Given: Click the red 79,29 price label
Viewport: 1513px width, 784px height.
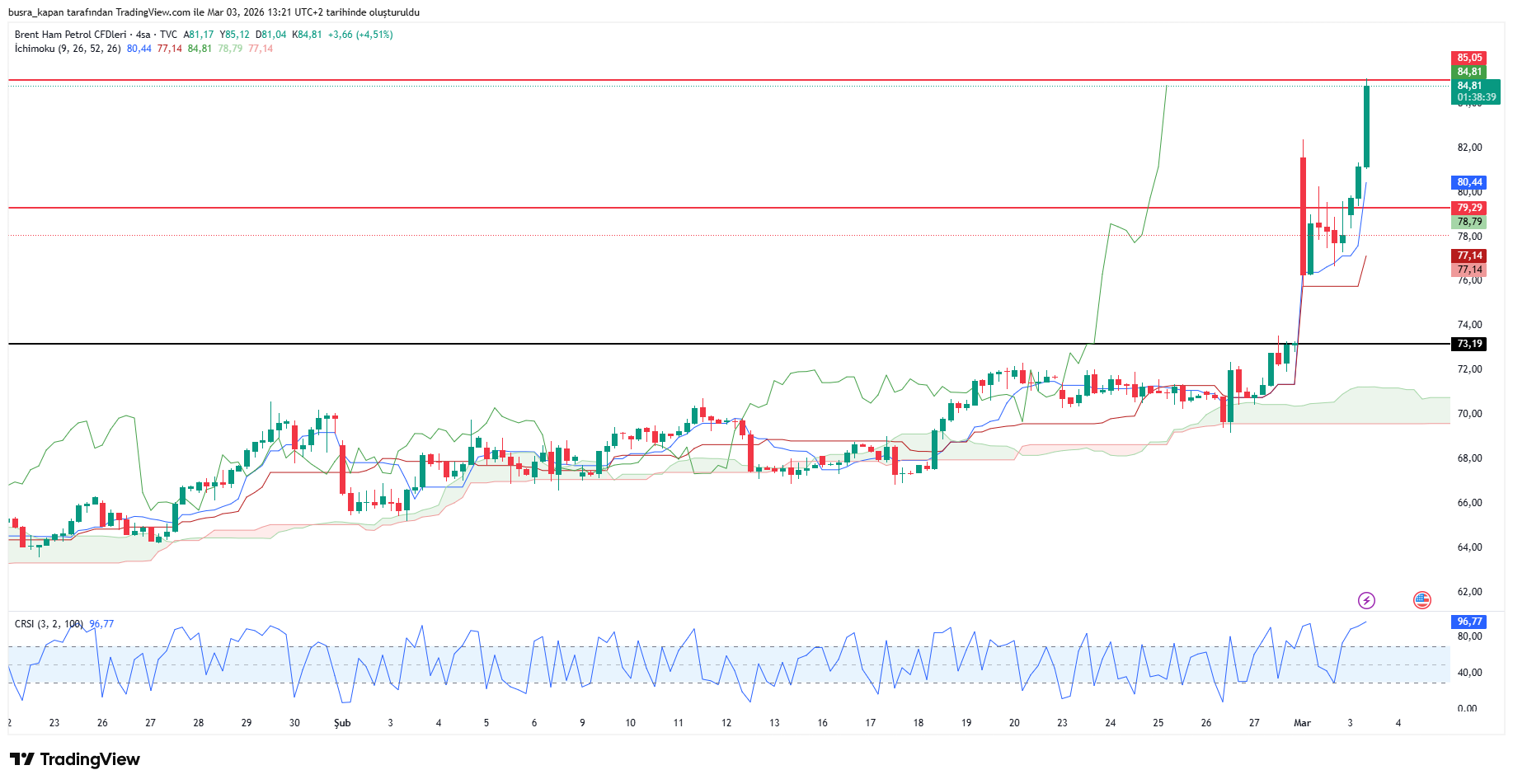Looking at the screenshot, I should [x=1468, y=208].
